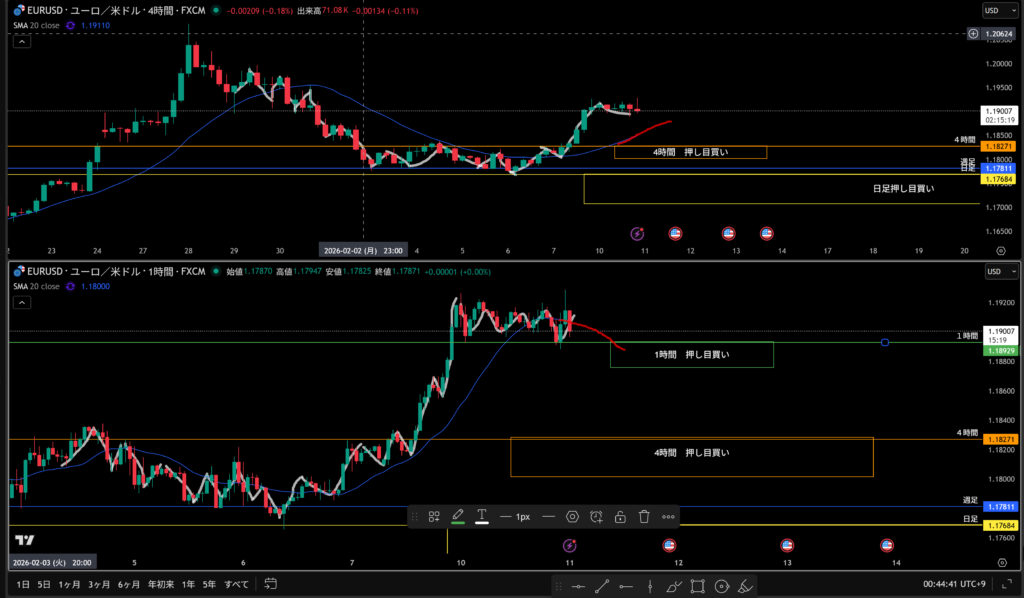Viewport: 1024px width, 598px height.
Task: Click the go-to-date calendar icon
Action: point(269,584)
